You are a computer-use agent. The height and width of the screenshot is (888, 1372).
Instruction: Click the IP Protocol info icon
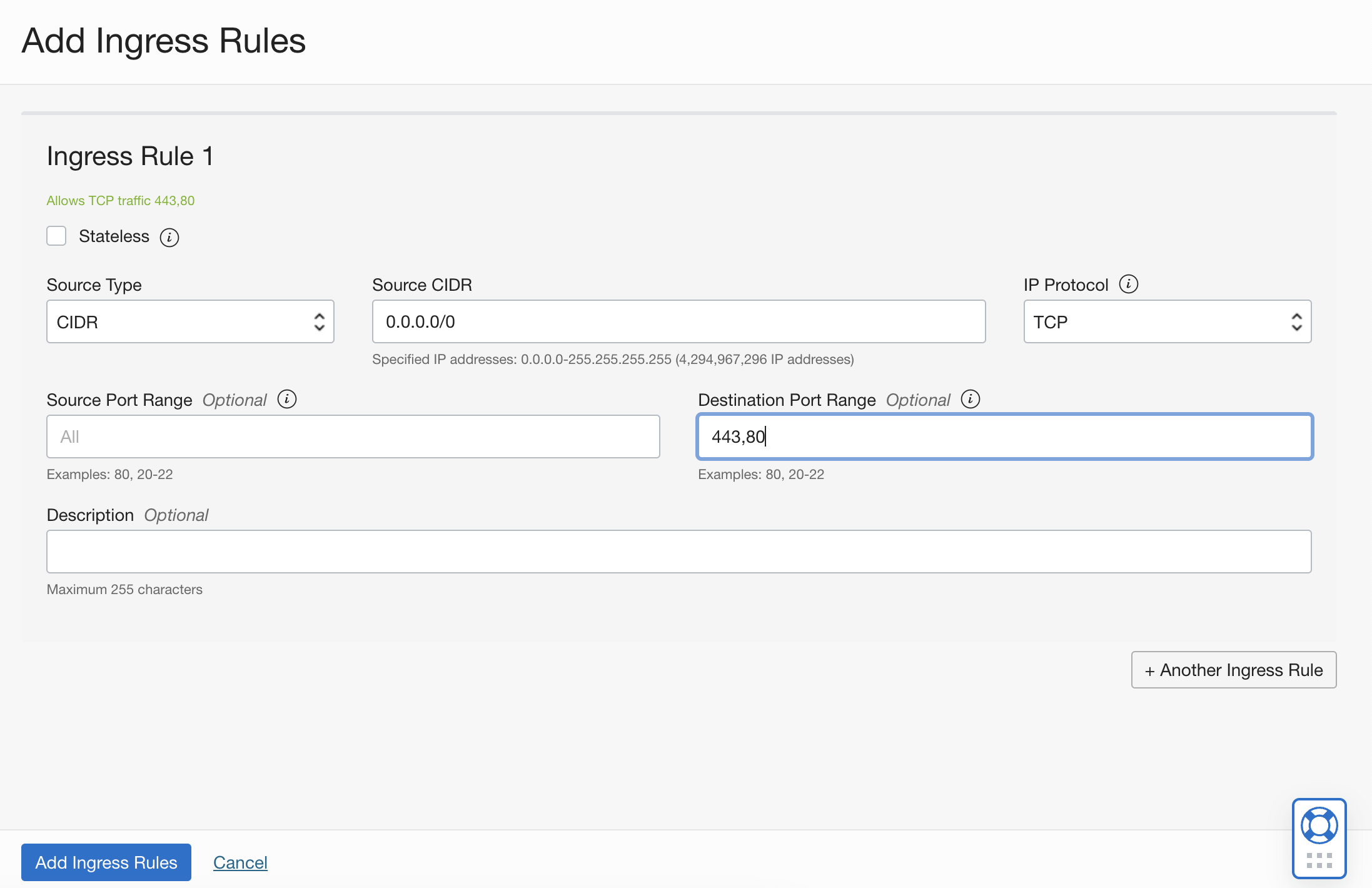pos(1128,284)
